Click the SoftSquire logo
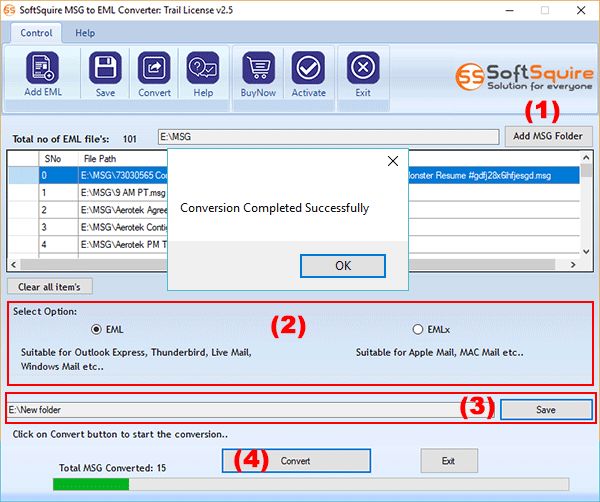The width and height of the screenshot is (600, 502). [x=524, y=77]
